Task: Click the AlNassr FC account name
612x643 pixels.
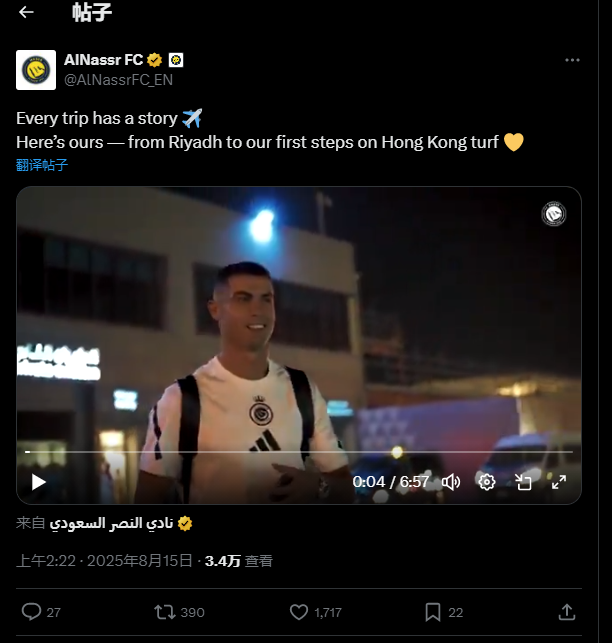Action: [x=103, y=60]
